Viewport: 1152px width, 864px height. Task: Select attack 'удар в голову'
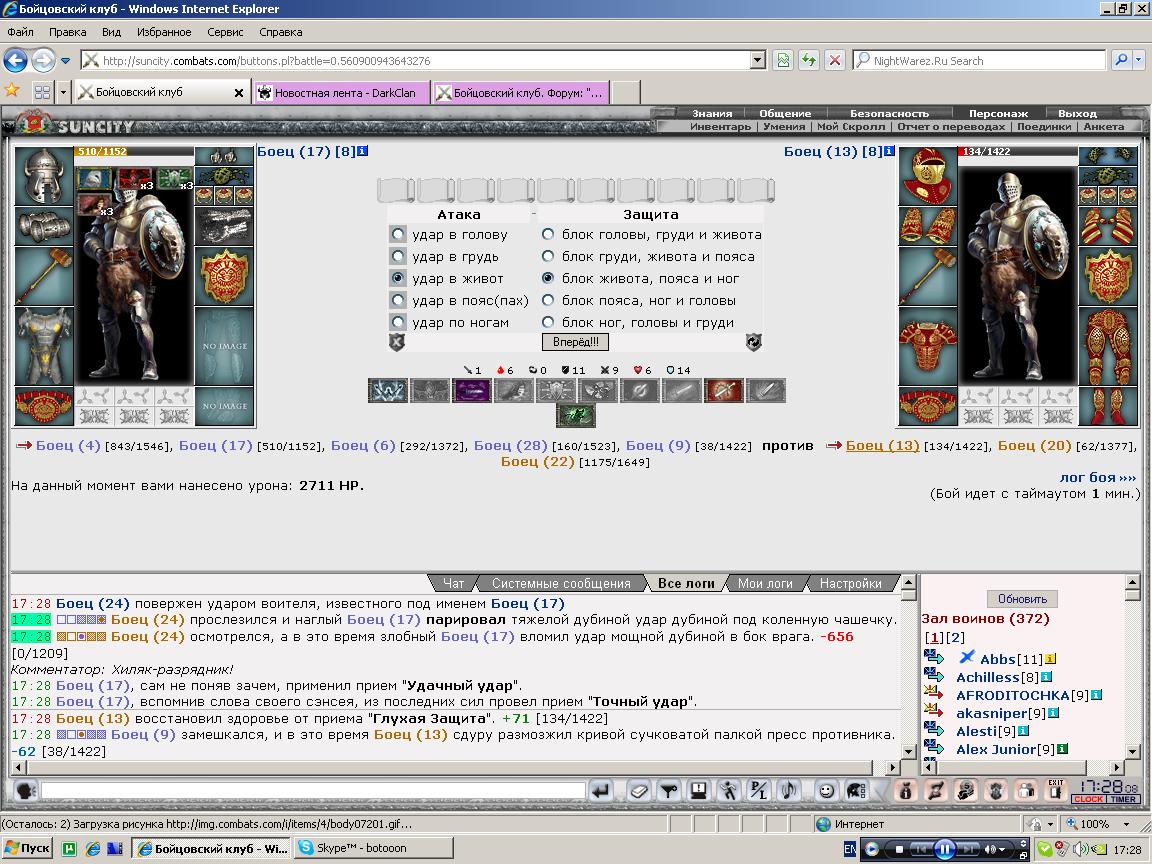[x=398, y=234]
